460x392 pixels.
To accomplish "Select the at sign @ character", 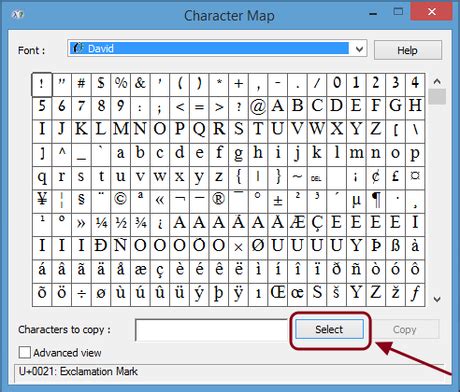I will (x=258, y=108).
